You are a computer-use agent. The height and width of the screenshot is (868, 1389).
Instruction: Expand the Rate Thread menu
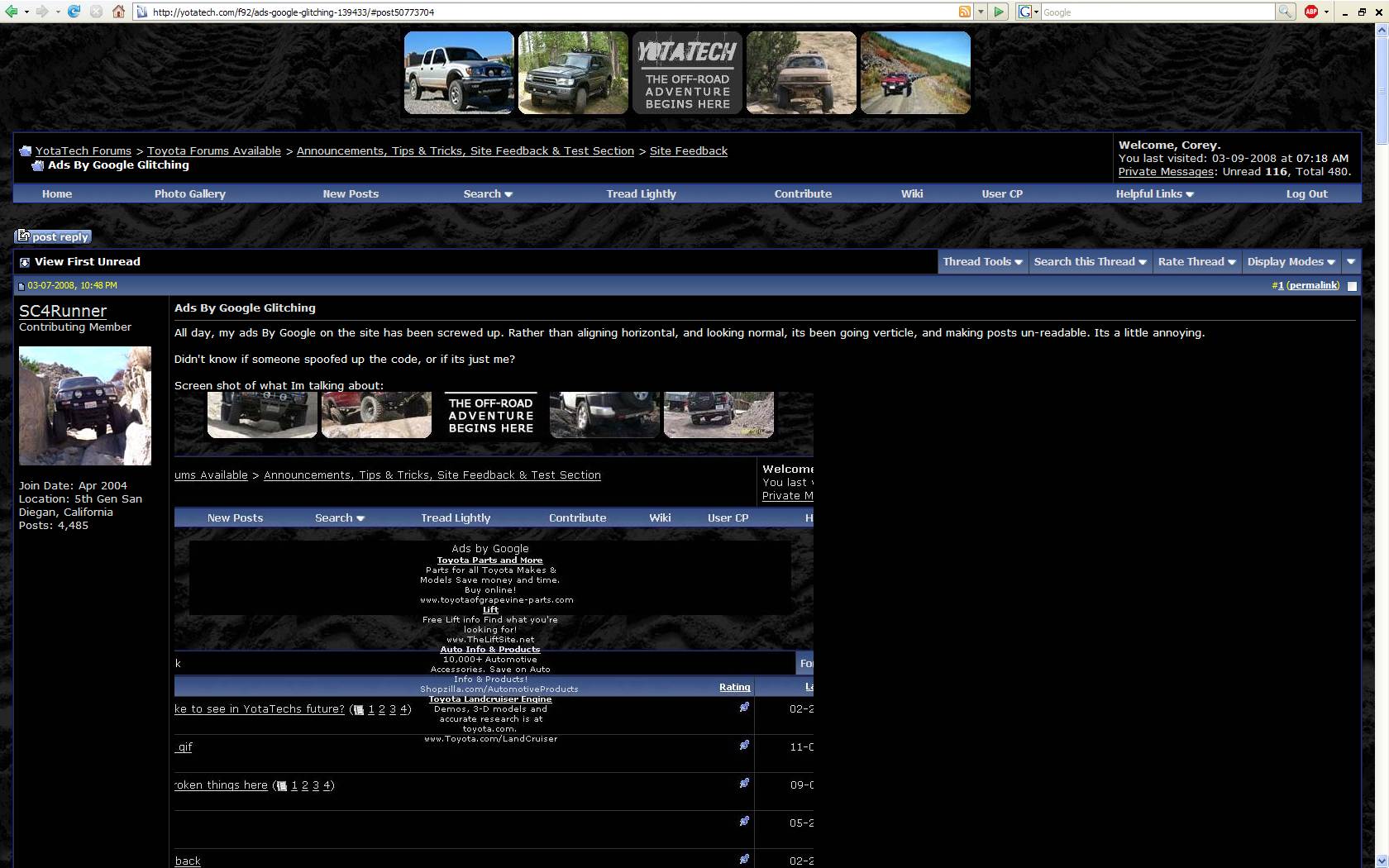coord(1197,261)
